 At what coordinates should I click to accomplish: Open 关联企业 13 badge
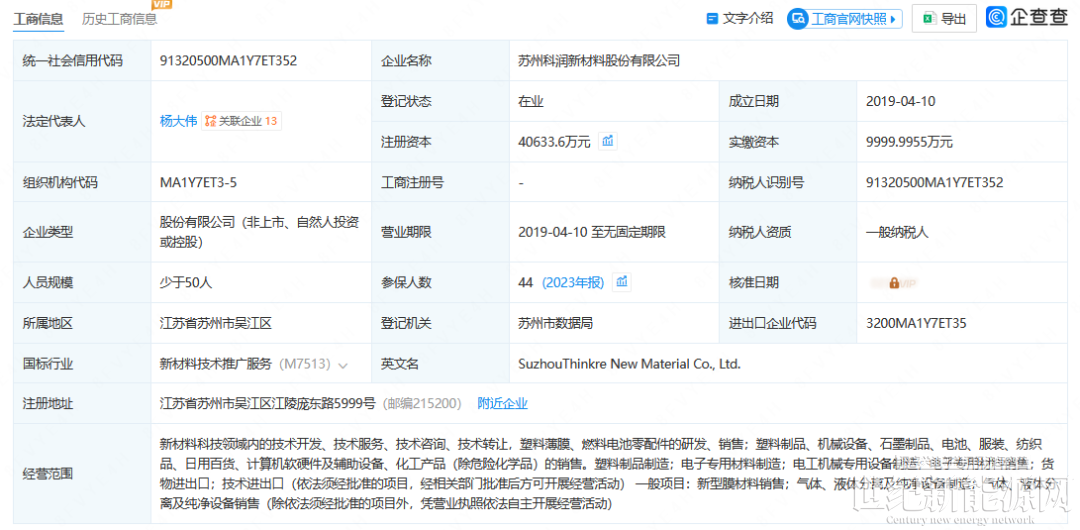pyautogui.click(x=242, y=121)
